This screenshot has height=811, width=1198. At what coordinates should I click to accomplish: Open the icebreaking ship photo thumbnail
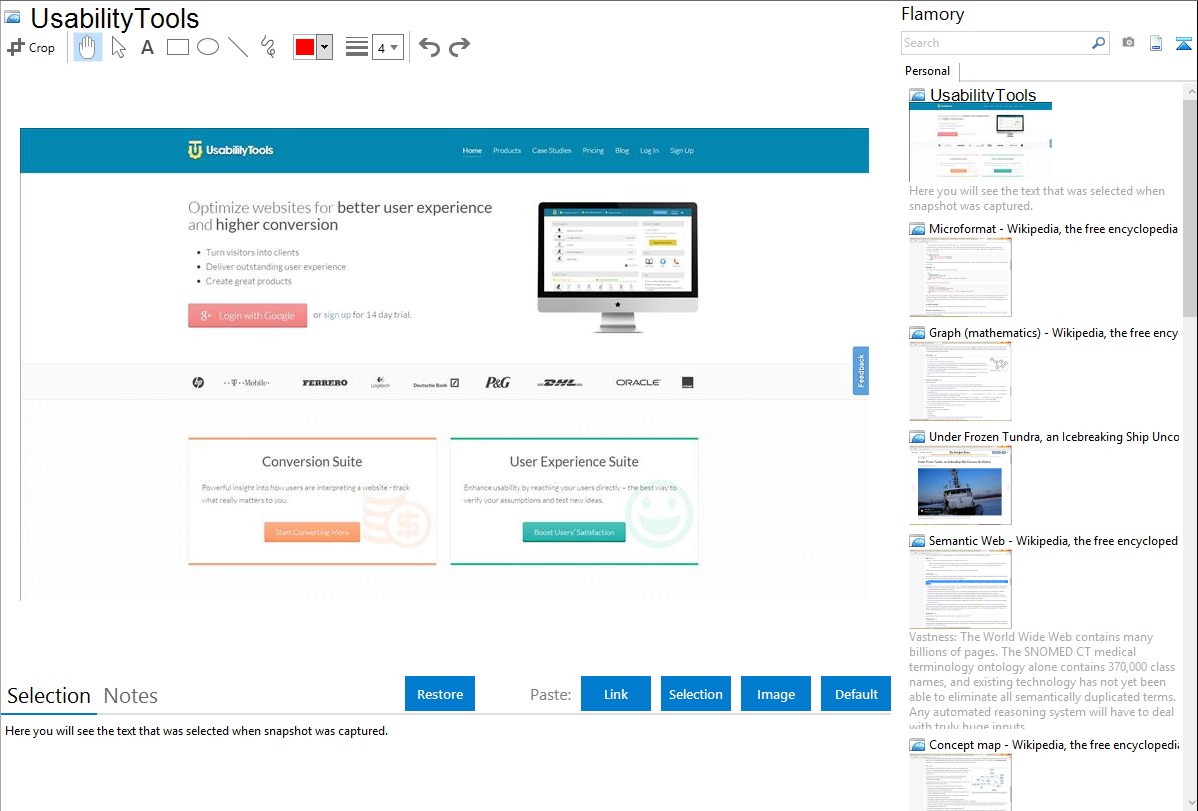tap(960, 485)
